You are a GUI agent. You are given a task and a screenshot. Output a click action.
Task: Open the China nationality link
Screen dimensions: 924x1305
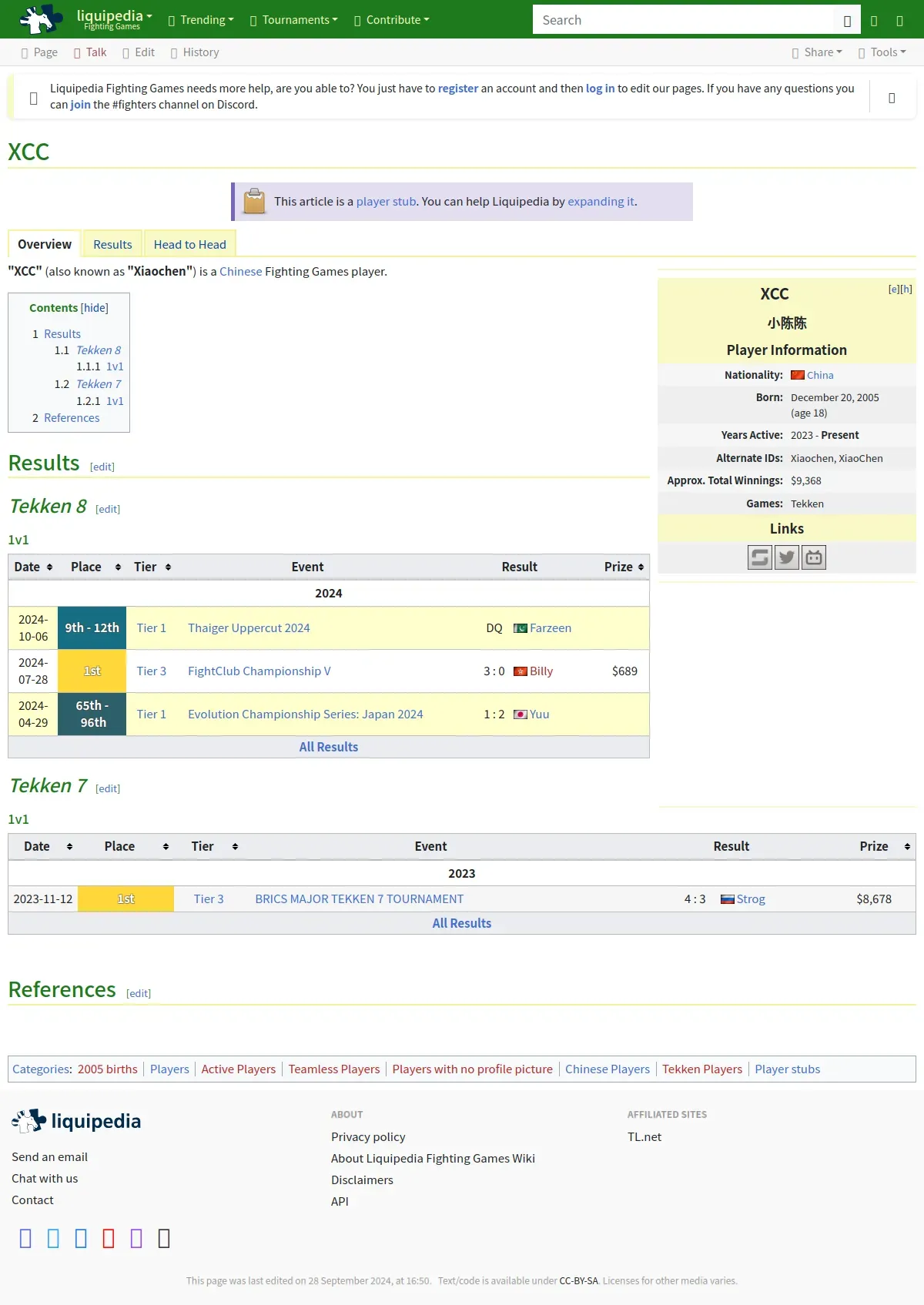click(820, 375)
